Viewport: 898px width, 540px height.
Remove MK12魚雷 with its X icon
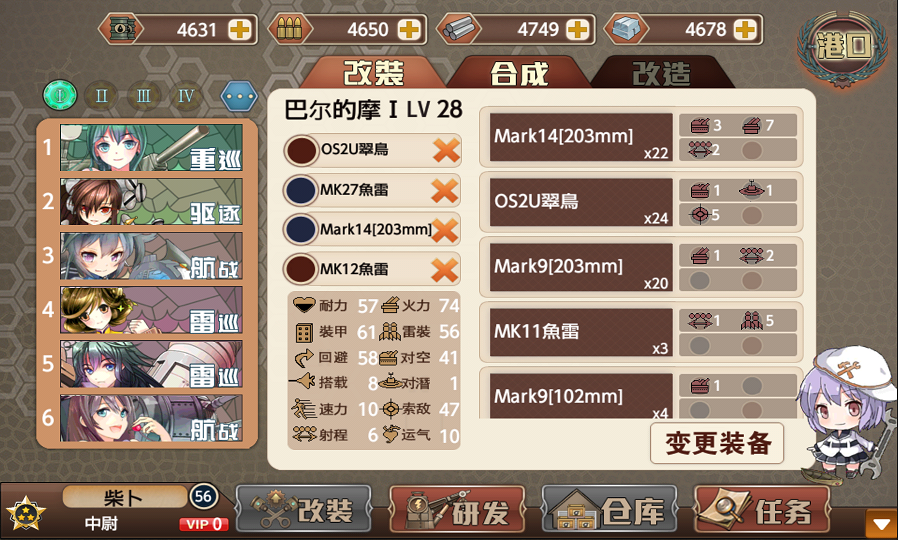point(446,270)
